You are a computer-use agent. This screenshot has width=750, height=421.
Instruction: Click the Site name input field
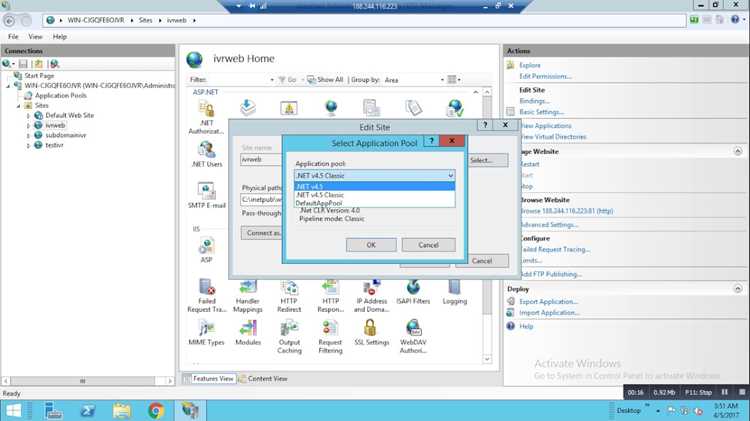click(x=261, y=160)
